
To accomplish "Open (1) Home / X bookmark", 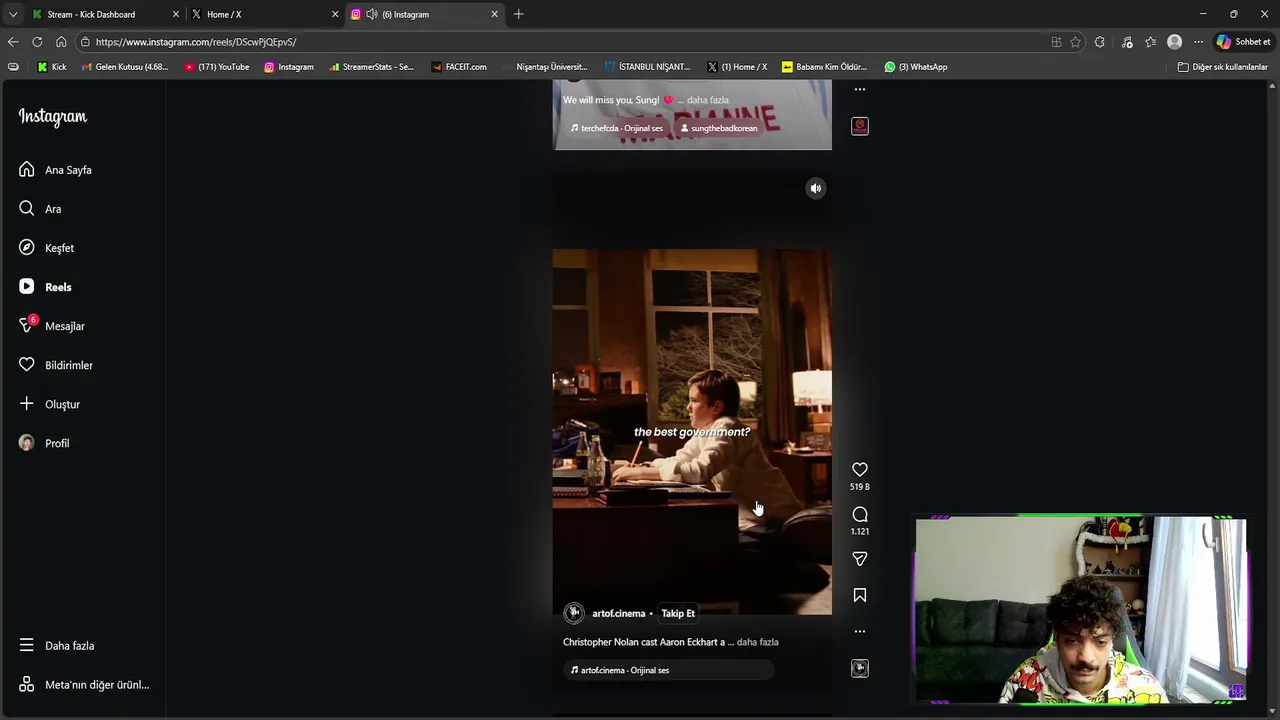I will [737, 67].
